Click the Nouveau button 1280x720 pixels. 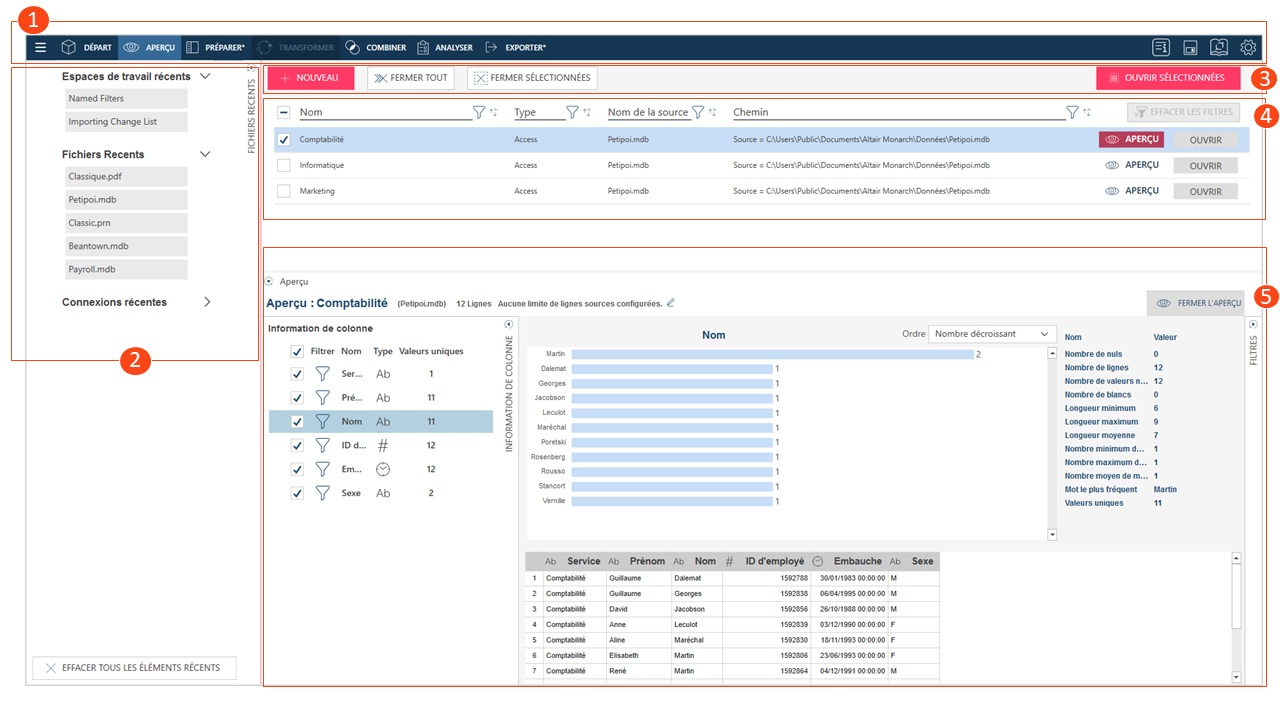pos(310,78)
